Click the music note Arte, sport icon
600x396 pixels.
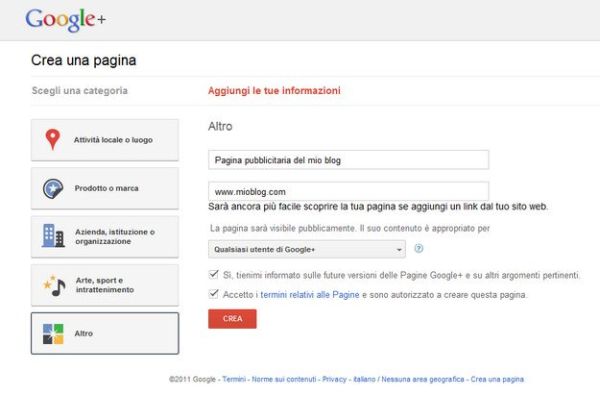point(54,285)
